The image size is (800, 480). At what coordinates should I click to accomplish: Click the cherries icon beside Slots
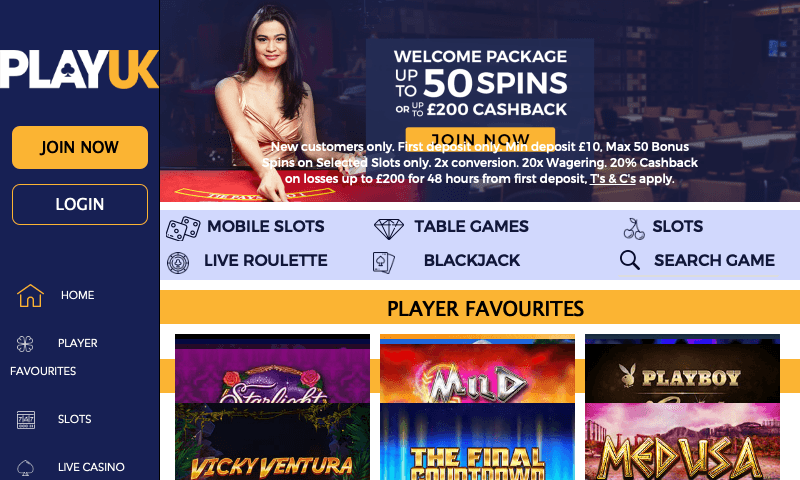(x=634, y=229)
